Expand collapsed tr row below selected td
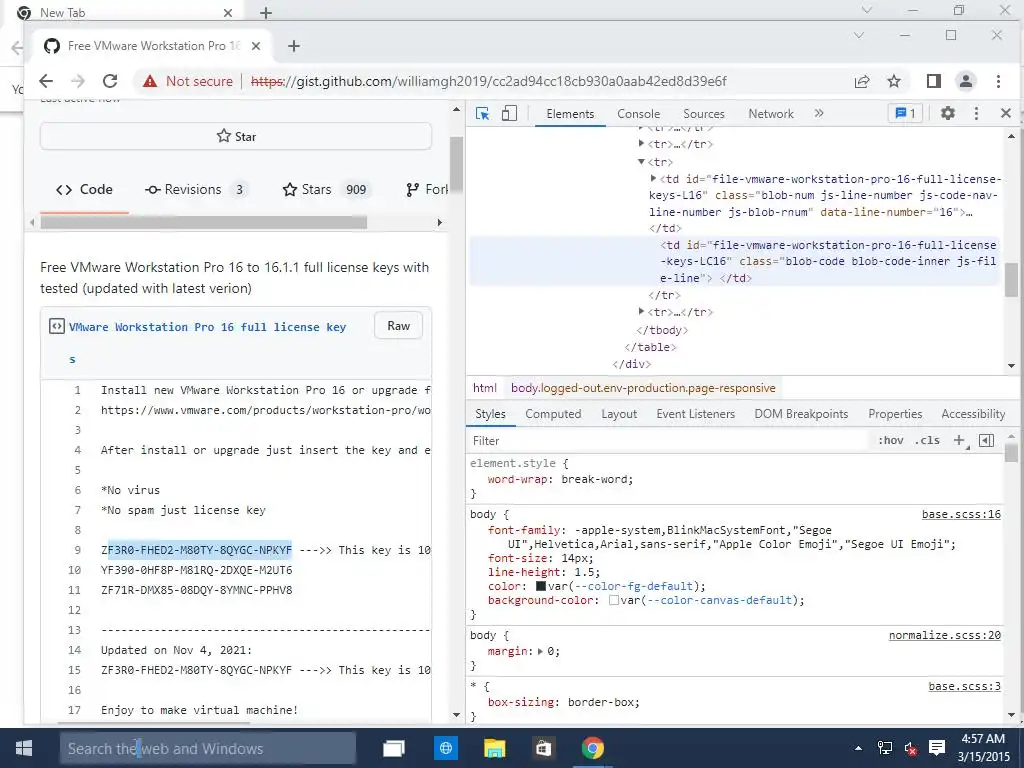Image resolution: width=1024 pixels, height=768 pixels. point(641,312)
